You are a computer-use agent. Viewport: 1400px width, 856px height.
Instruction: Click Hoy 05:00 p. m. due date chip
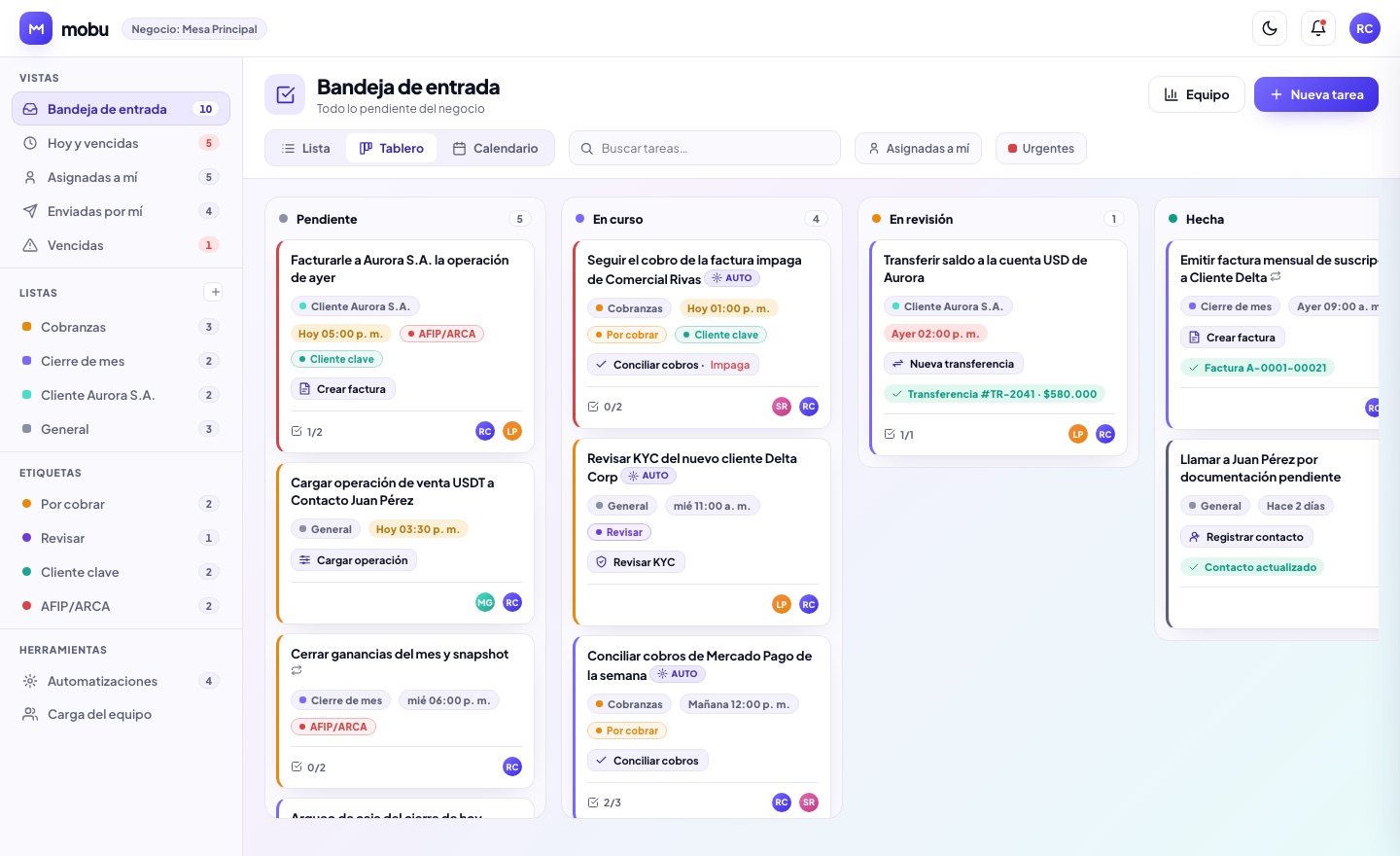tap(340, 334)
